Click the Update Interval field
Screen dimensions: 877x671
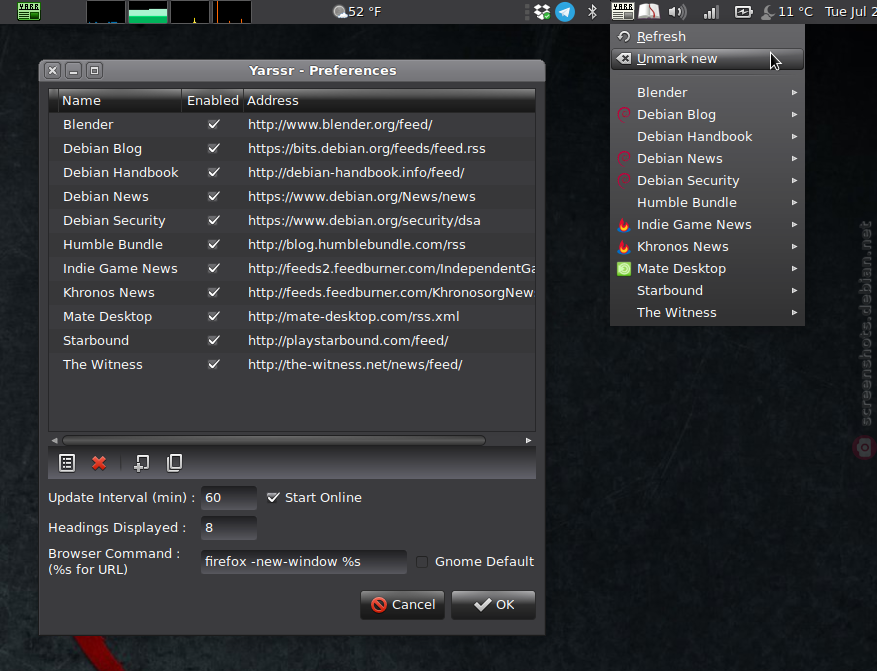coord(229,498)
